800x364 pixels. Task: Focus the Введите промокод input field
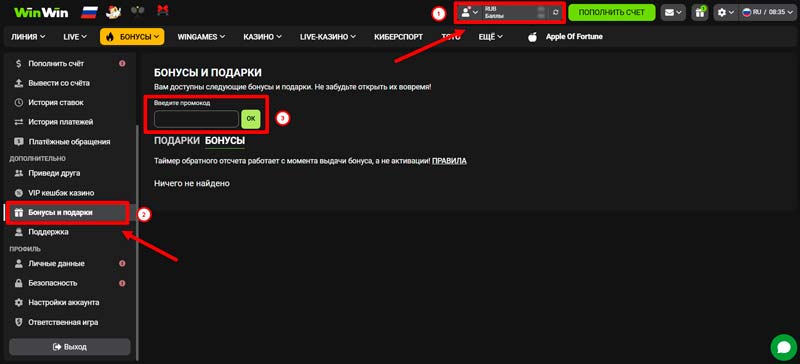196,119
